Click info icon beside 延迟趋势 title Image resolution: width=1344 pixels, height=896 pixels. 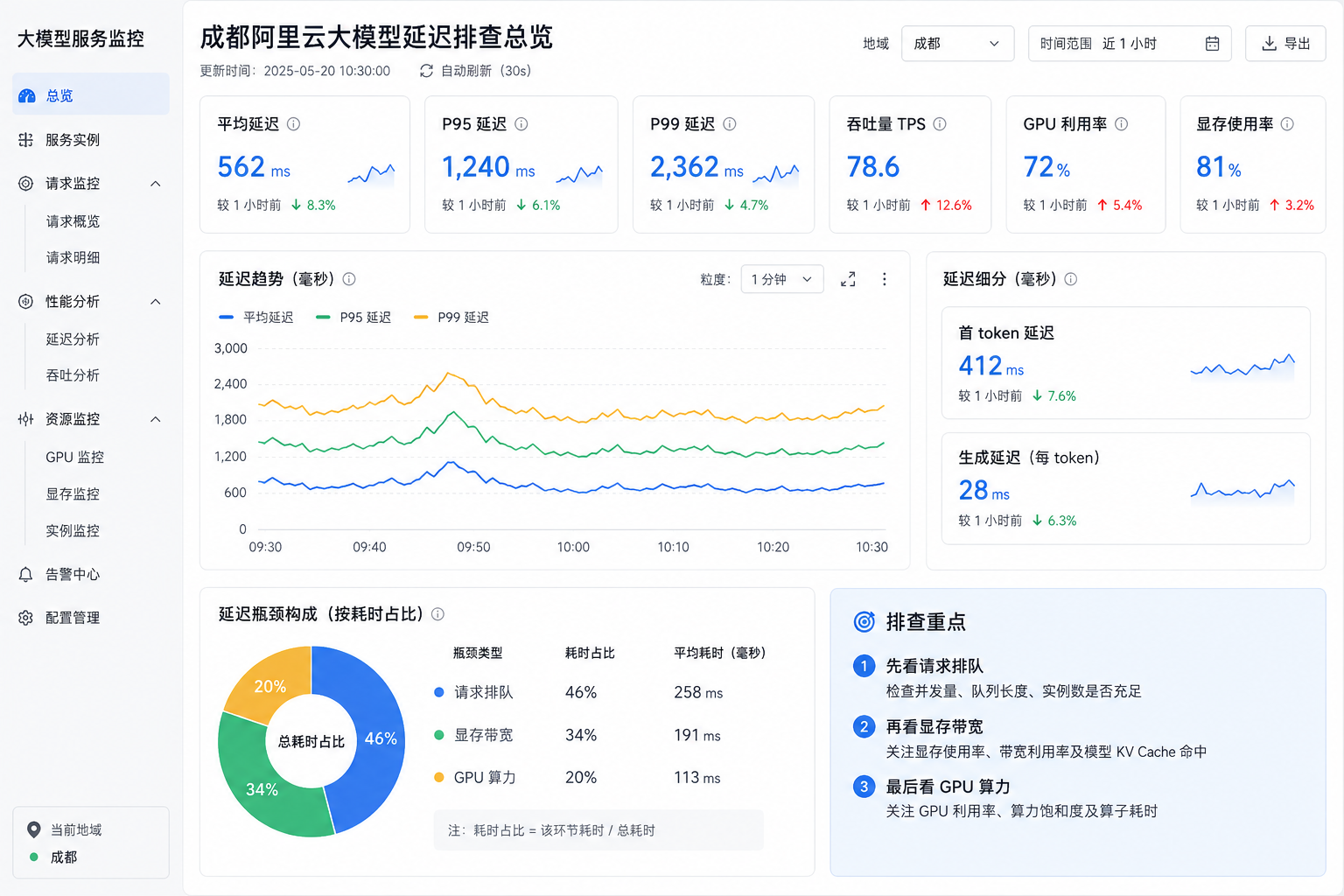349,279
